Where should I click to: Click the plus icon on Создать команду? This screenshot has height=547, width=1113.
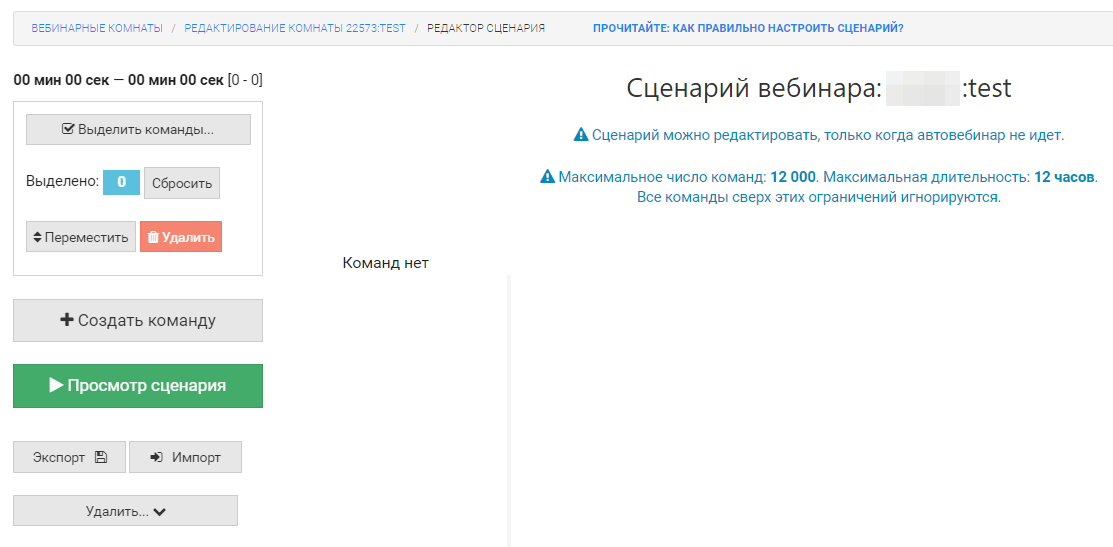click(67, 321)
